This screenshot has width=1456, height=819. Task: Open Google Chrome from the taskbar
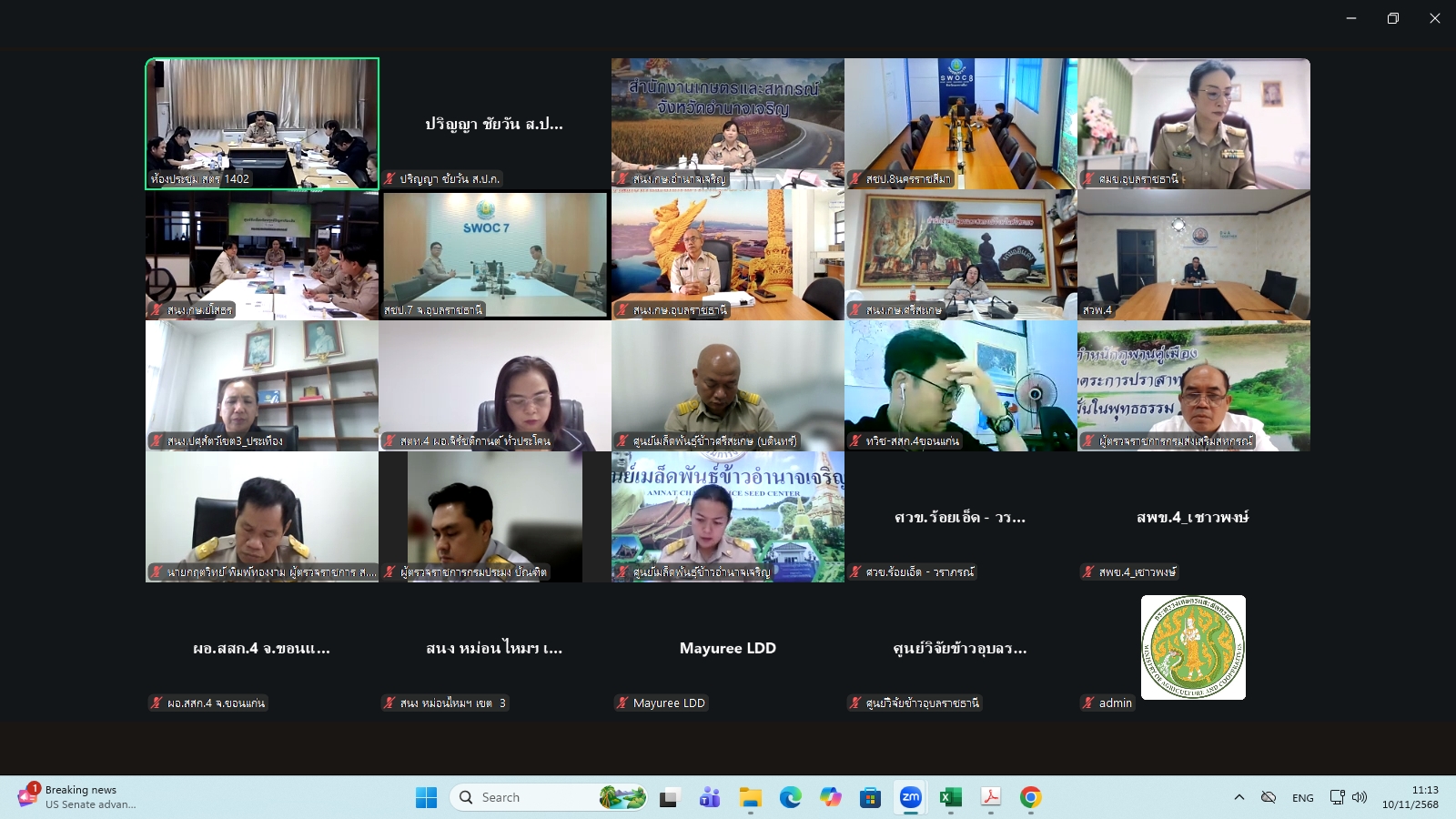1030,797
